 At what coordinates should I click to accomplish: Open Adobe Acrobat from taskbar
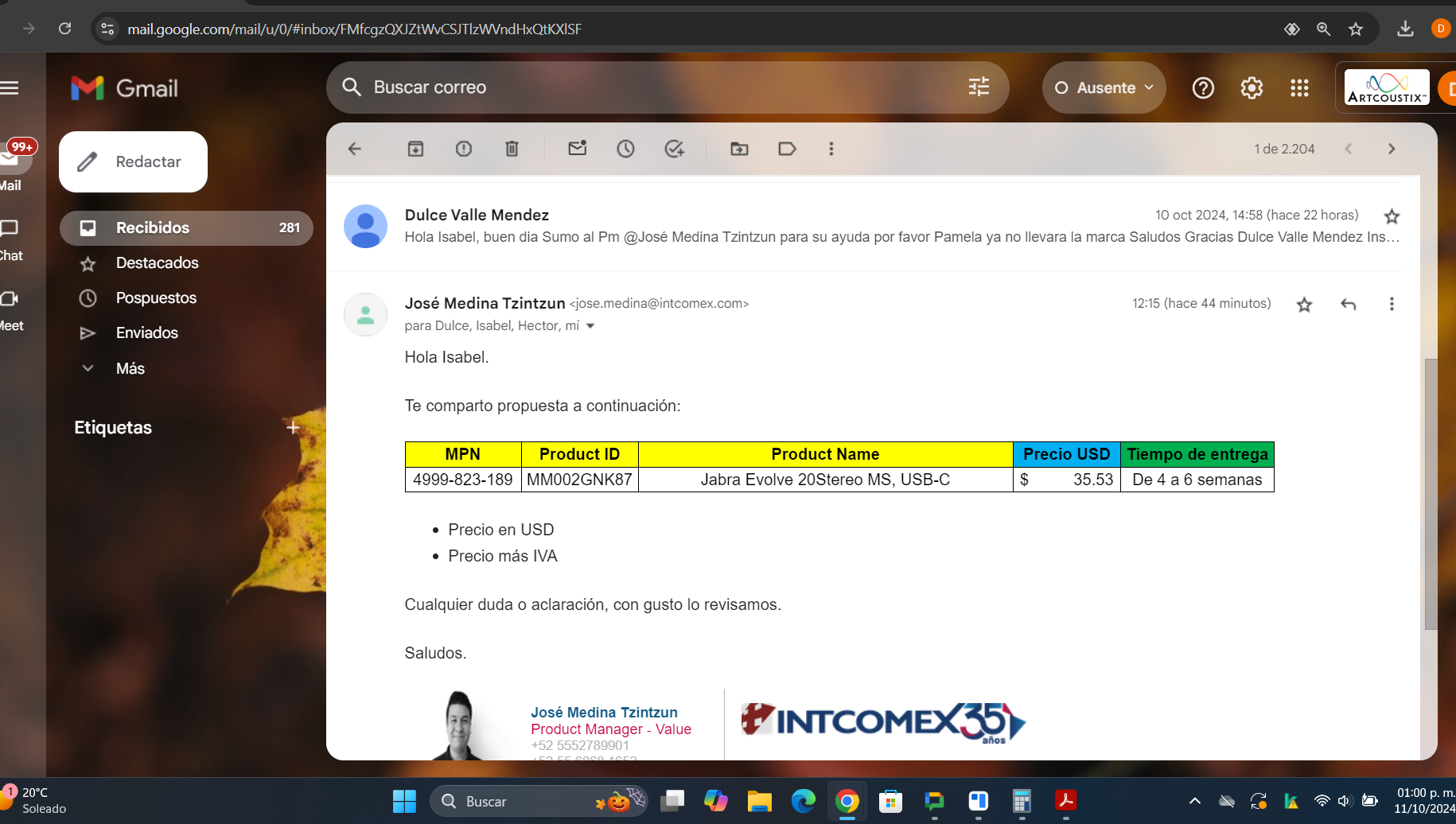1065,801
